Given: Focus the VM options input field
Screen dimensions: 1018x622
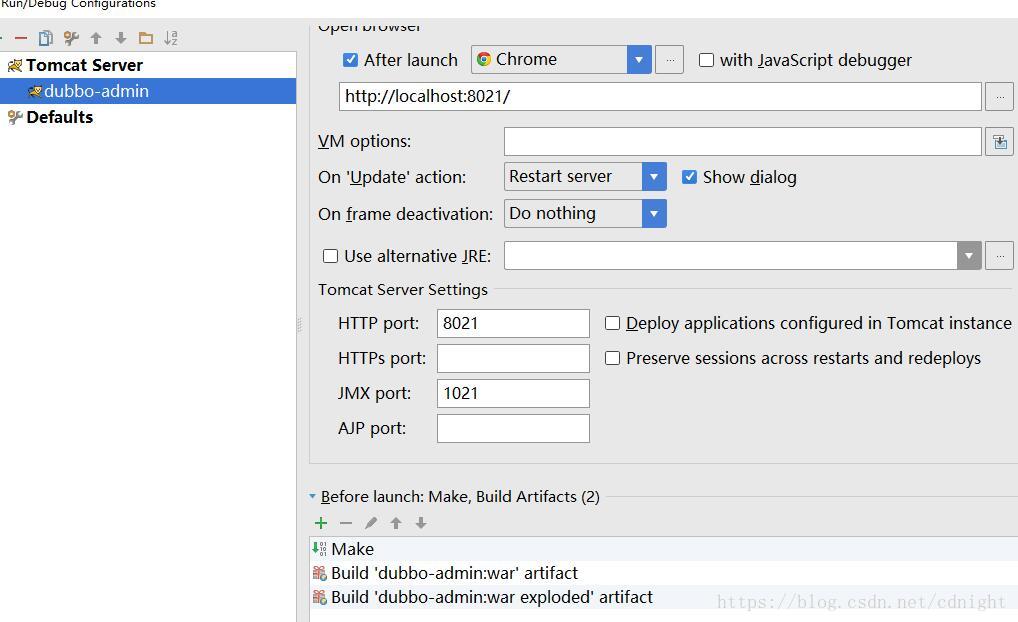Looking at the screenshot, I should [x=743, y=142].
